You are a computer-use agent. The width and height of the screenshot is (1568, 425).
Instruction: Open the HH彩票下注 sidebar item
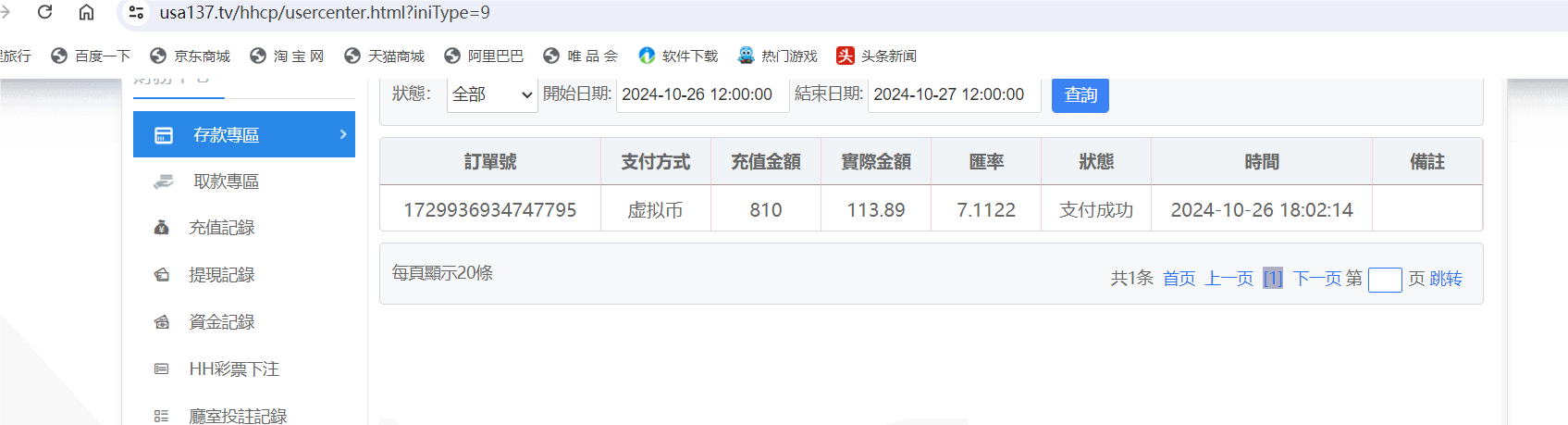234,369
